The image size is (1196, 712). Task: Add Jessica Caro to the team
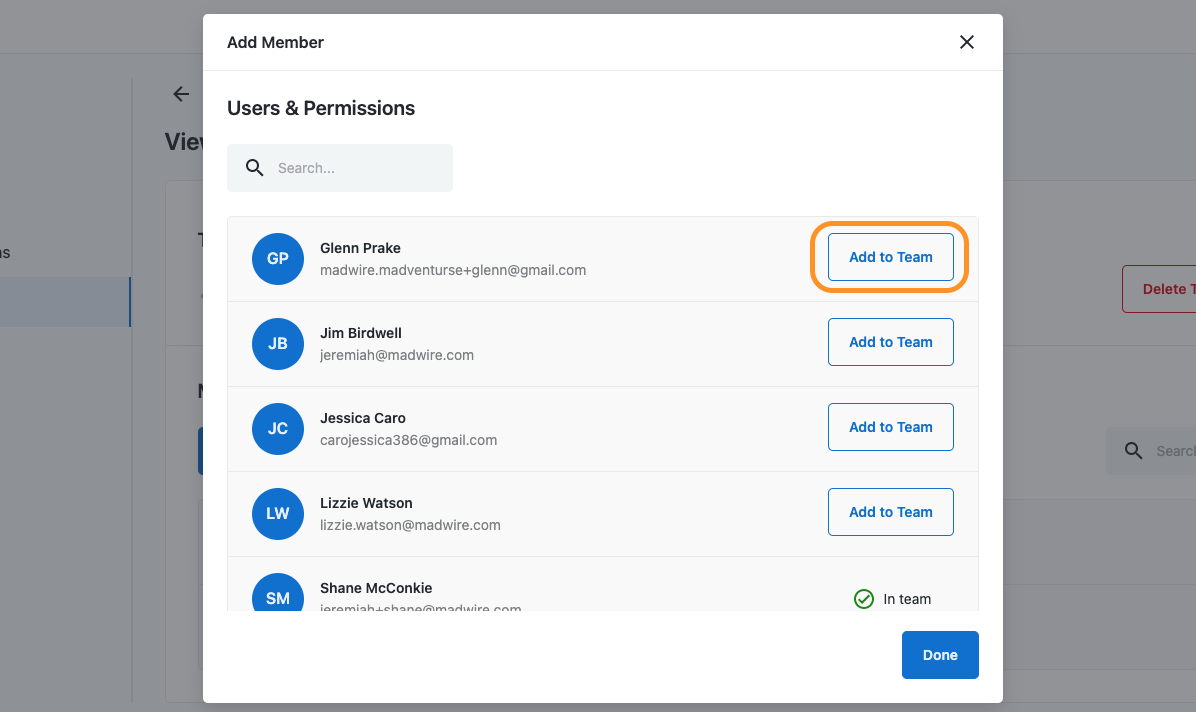tap(891, 427)
